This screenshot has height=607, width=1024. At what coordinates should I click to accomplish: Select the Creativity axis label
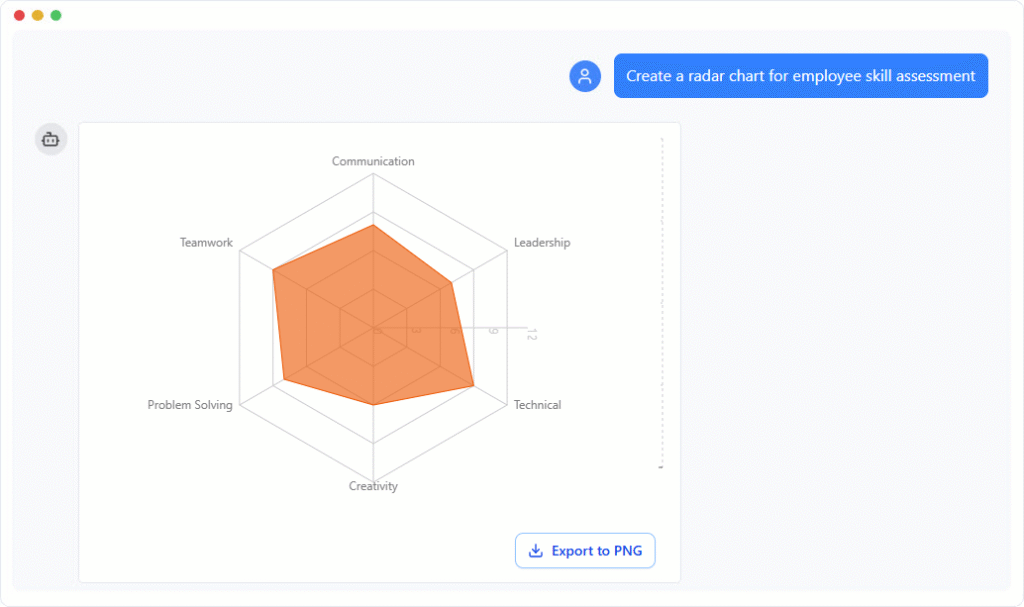[374, 486]
